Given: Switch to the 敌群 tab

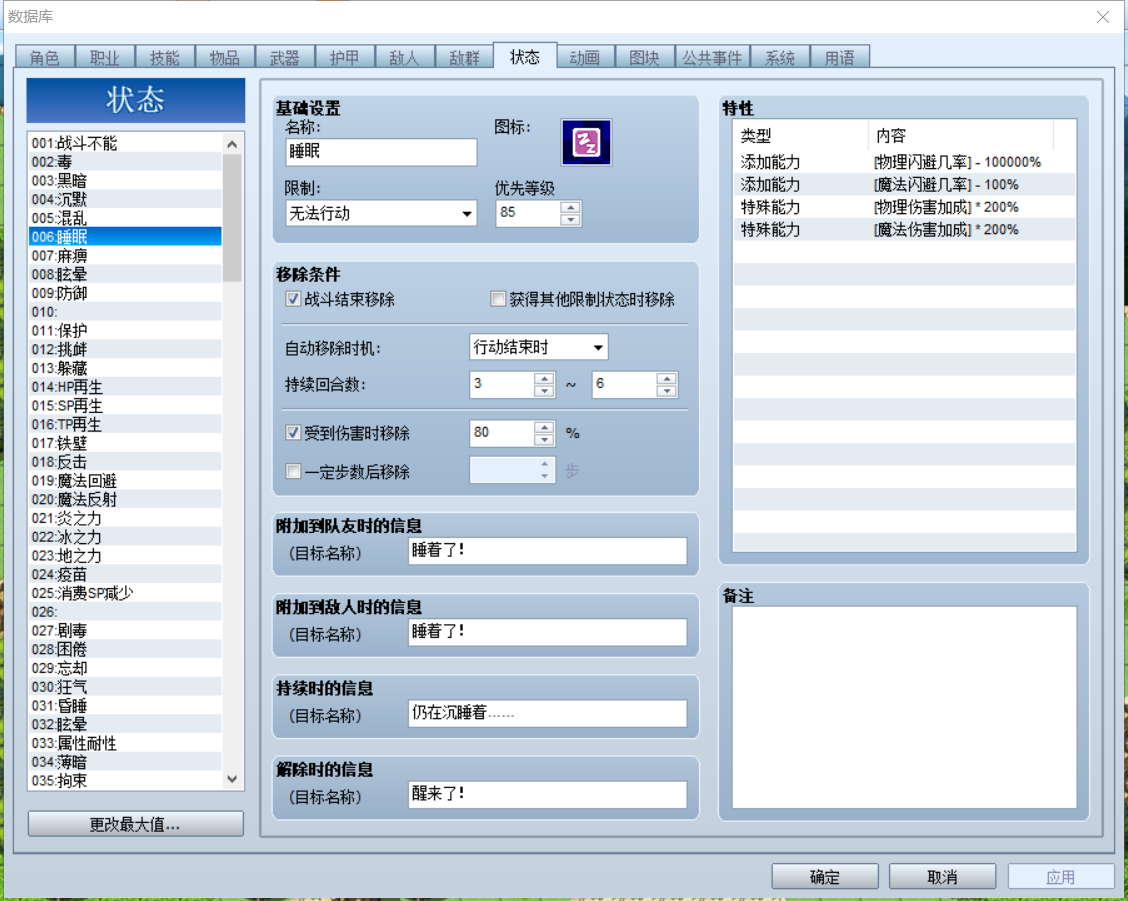Looking at the screenshot, I should 464,57.
